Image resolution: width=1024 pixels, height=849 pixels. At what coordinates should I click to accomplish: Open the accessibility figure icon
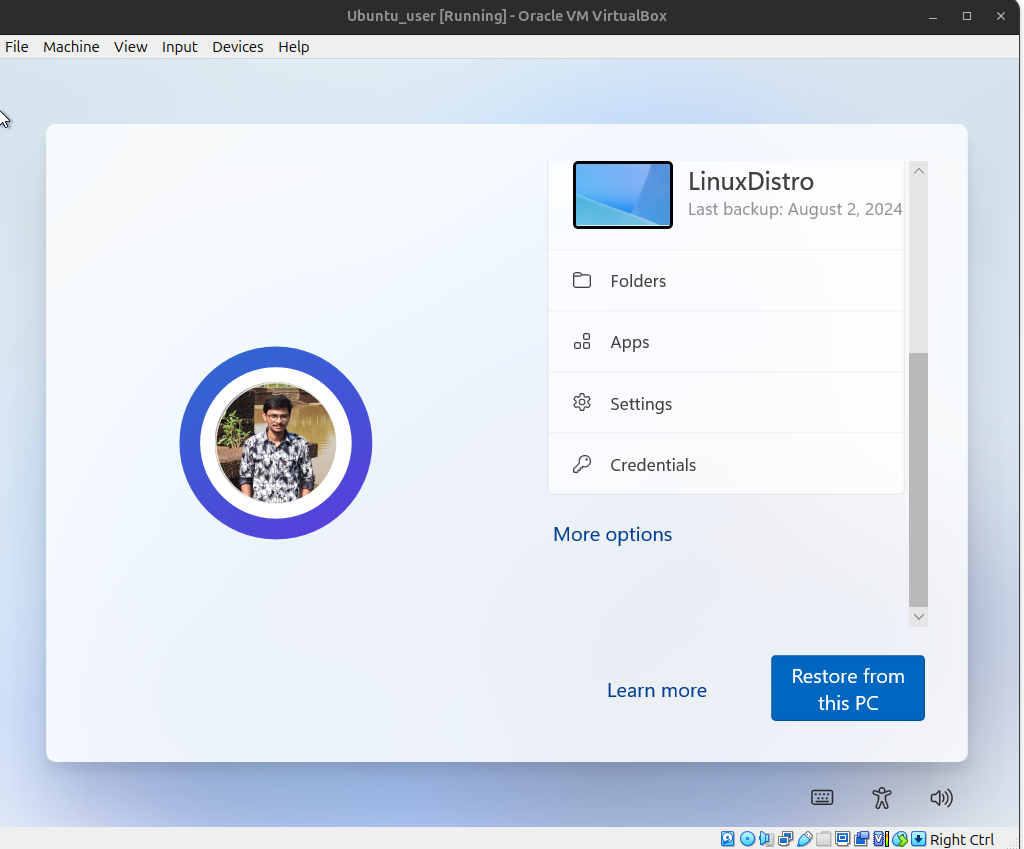tap(882, 797)
